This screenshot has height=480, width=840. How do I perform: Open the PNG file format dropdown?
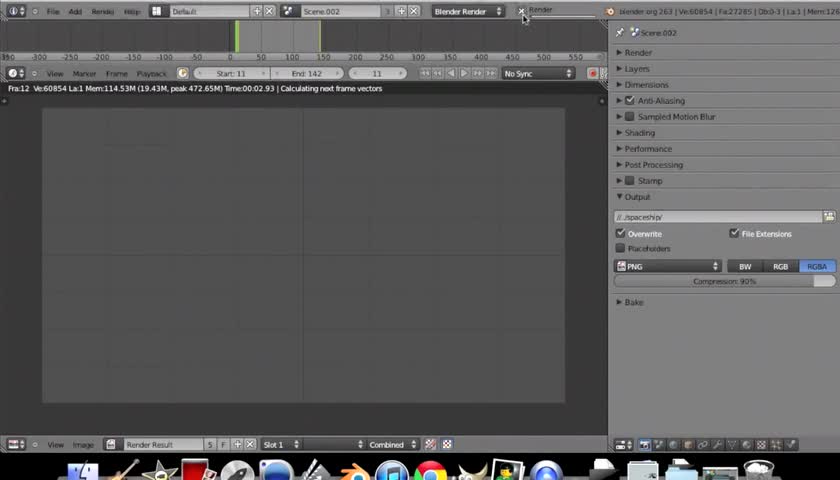(x=668, y=266)
